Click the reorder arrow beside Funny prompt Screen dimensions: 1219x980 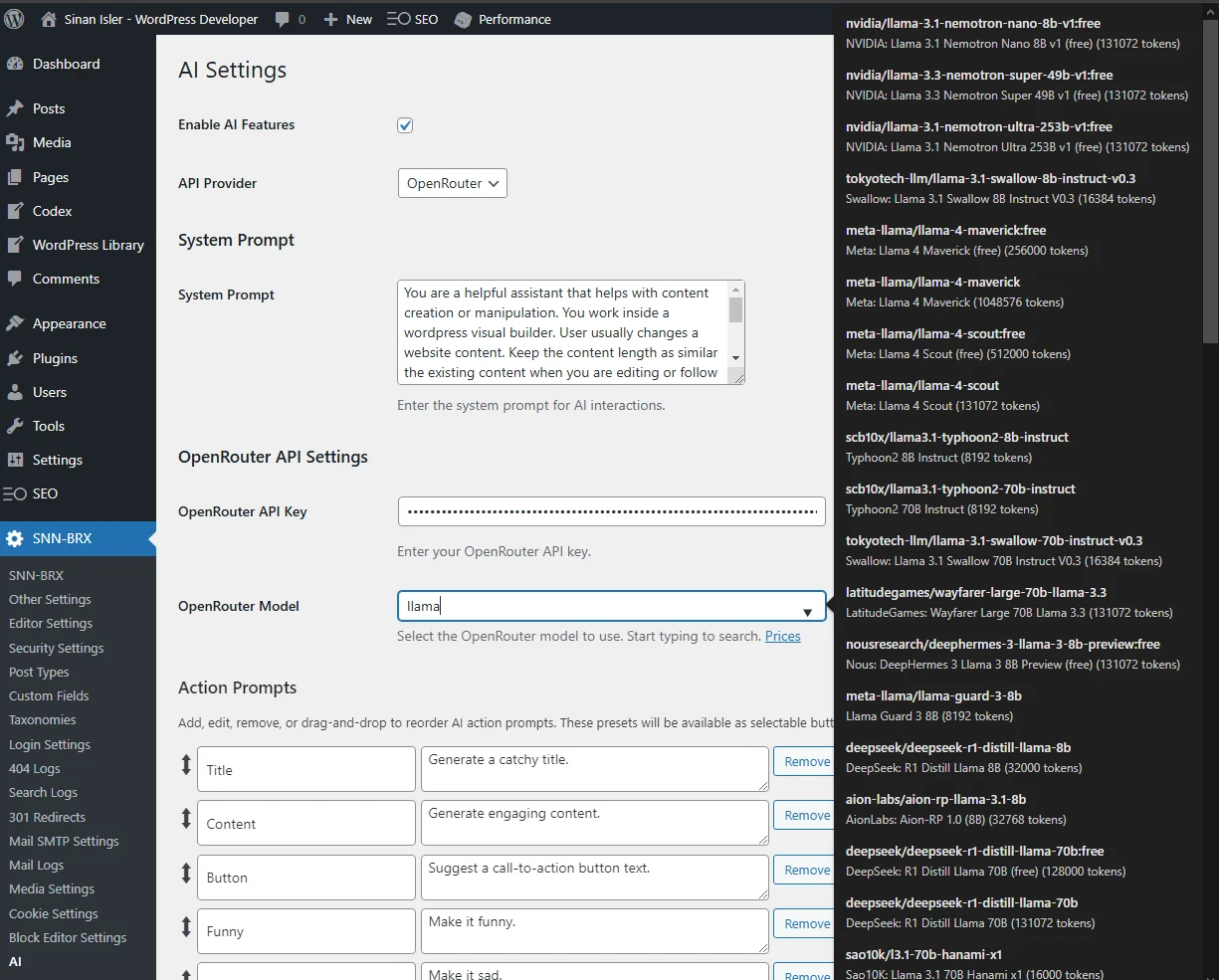coord(185,927)
